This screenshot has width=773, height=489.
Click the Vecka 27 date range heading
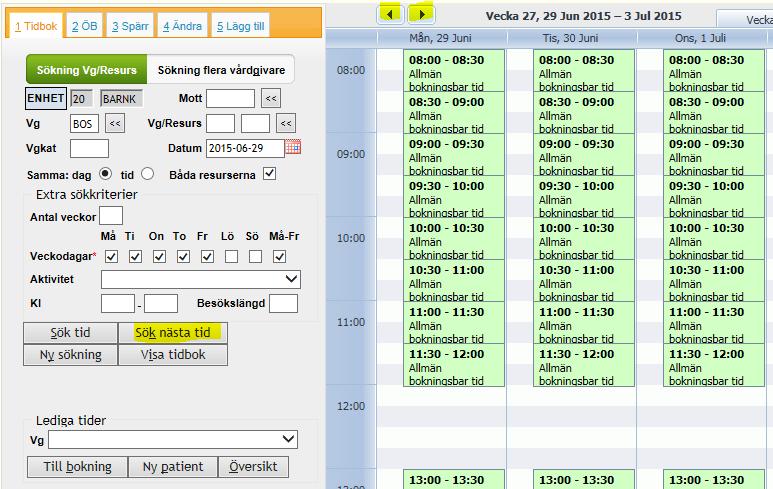[583, 16]
